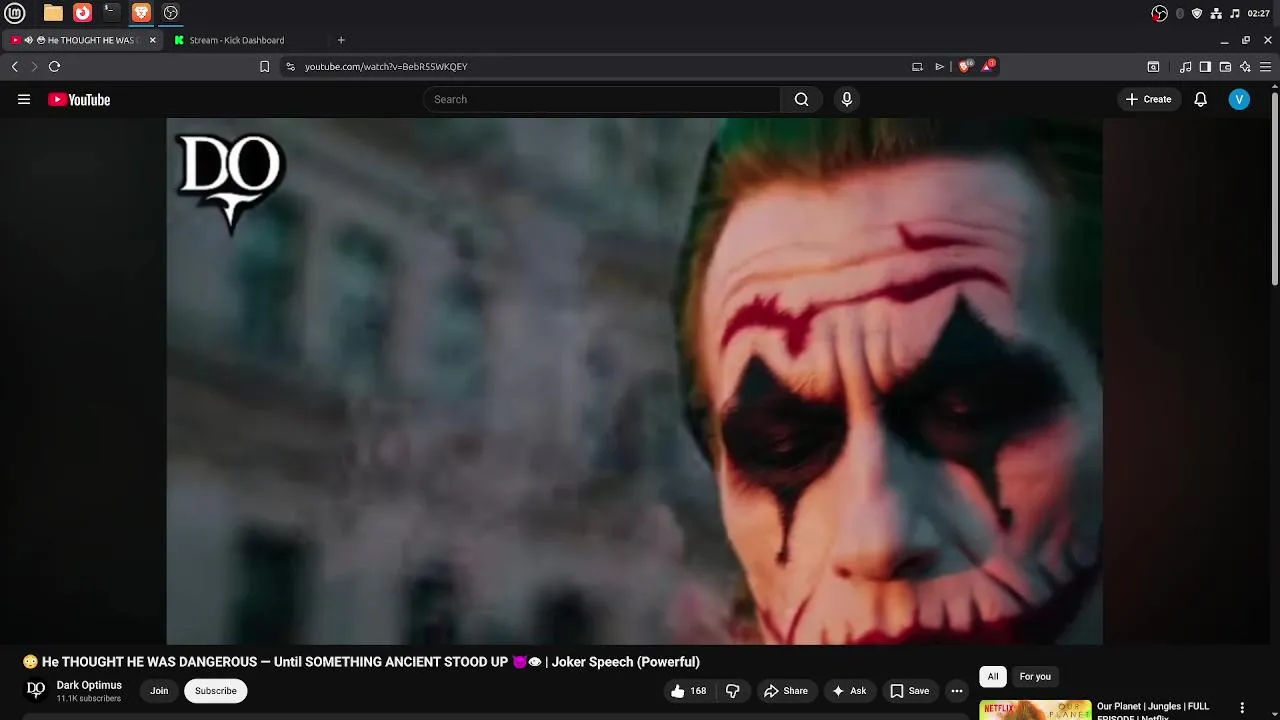Image resolution: width=1280 pixels, height=720 pixels.
Task: Open the music note sound tray icon
Action: pyautogui.click(x=1235, y=13)
